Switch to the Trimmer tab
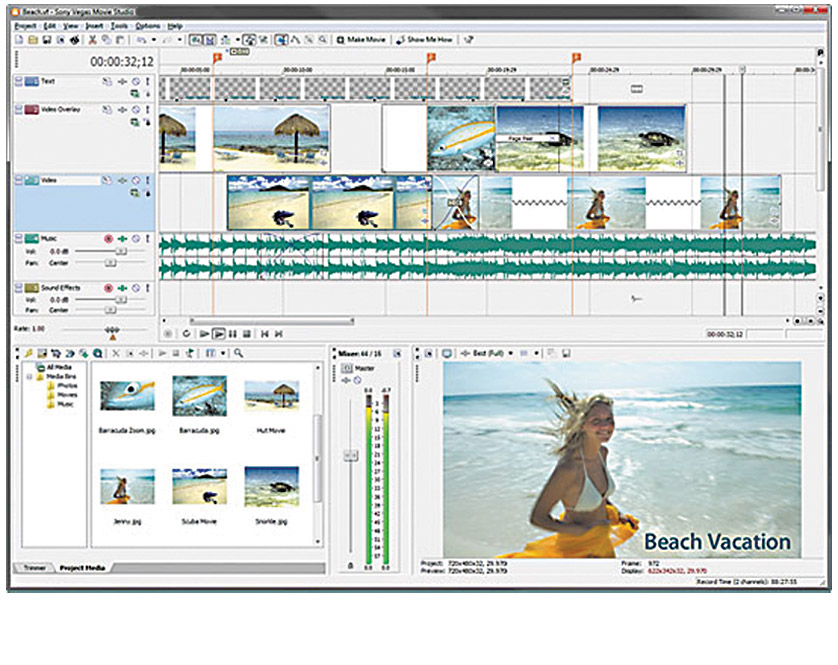 point(34,568)
